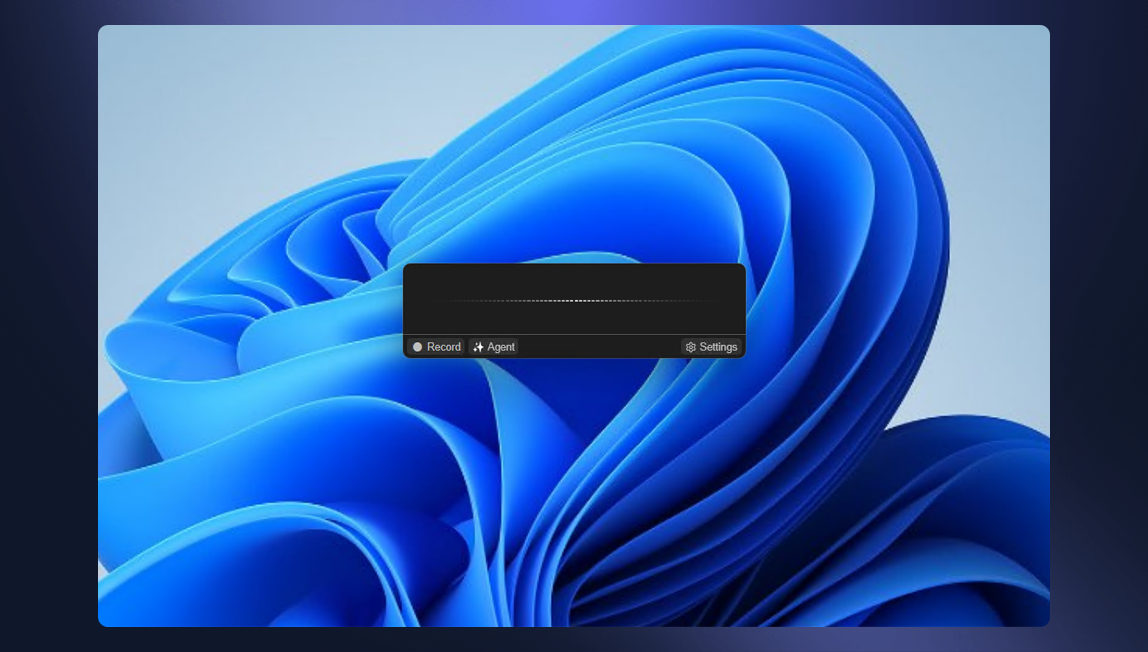Expand the Agent options
Viewport: 1148px width, 652px height.
pos(494,347)
